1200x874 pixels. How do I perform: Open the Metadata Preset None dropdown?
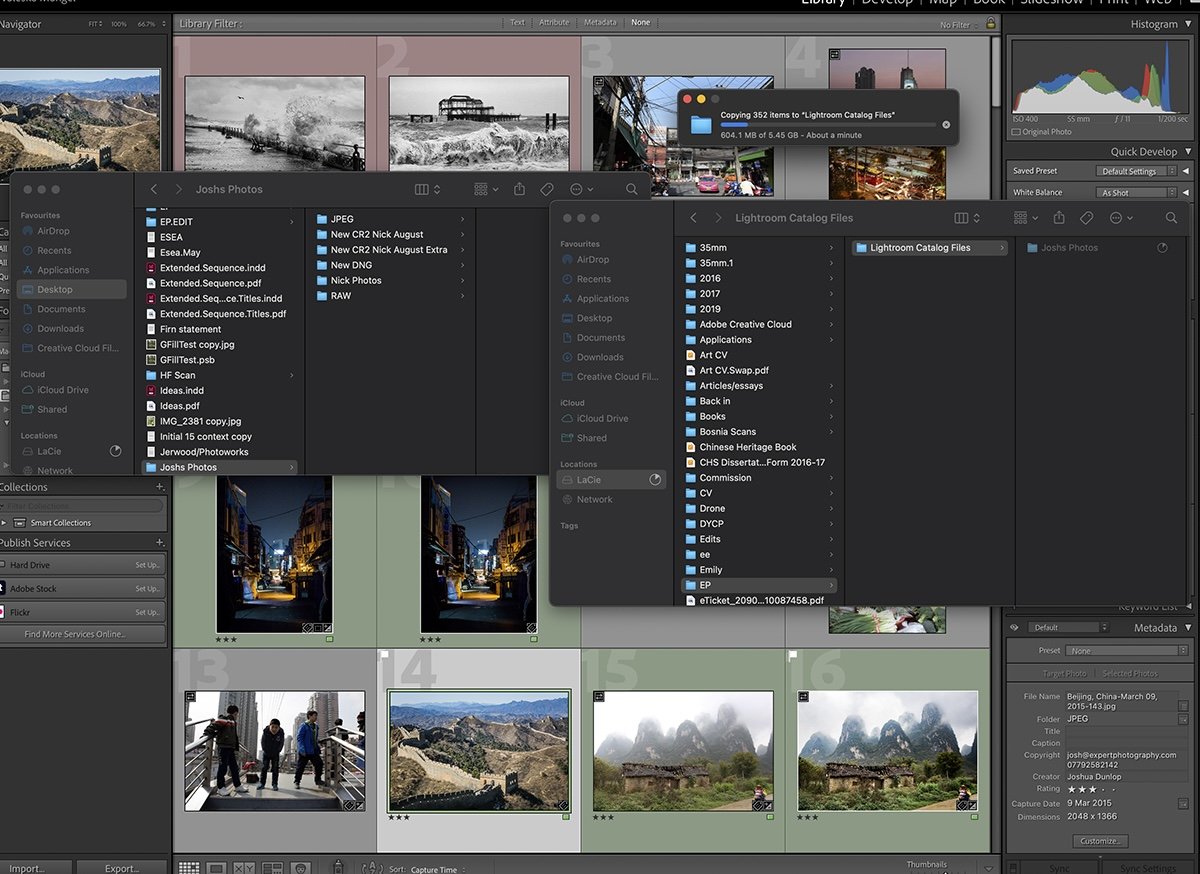[x=1128, y=648]
